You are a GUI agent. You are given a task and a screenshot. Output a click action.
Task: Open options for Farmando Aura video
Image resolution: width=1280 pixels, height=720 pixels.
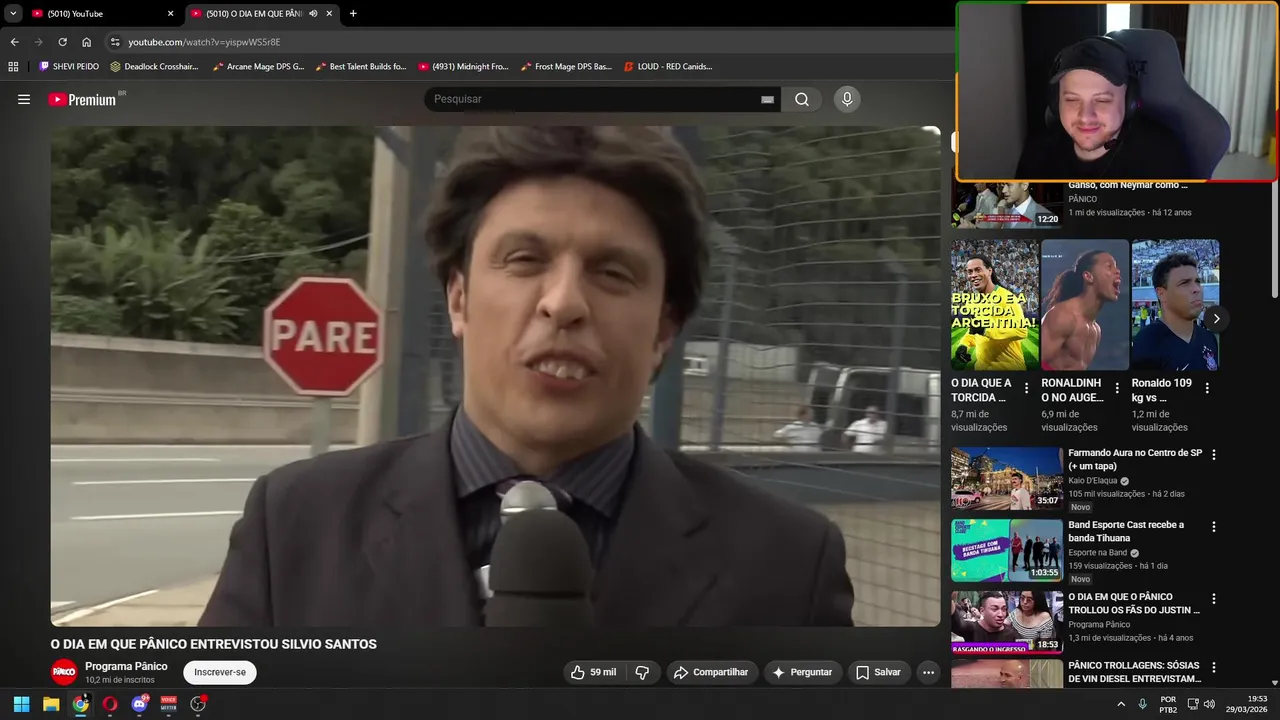[x=1214, y=454]
